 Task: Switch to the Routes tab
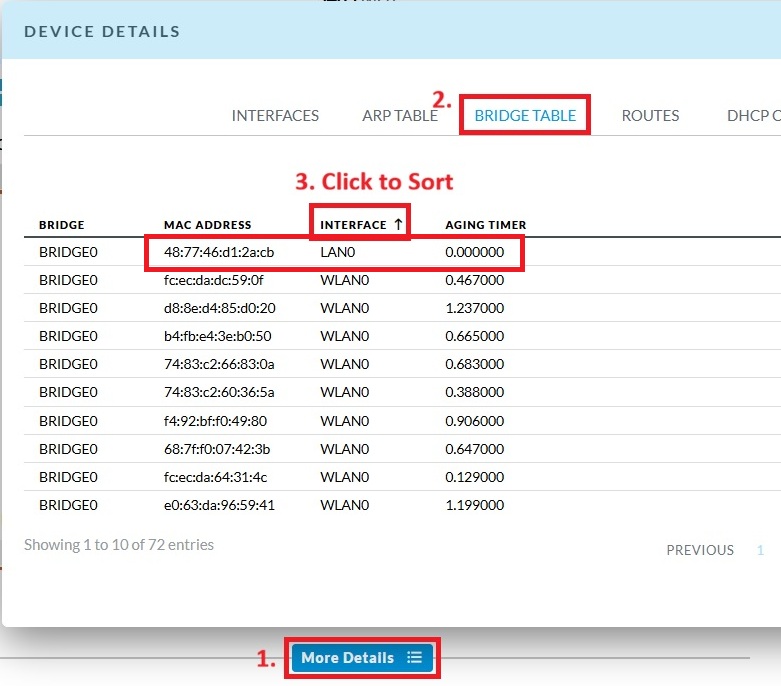650,116
